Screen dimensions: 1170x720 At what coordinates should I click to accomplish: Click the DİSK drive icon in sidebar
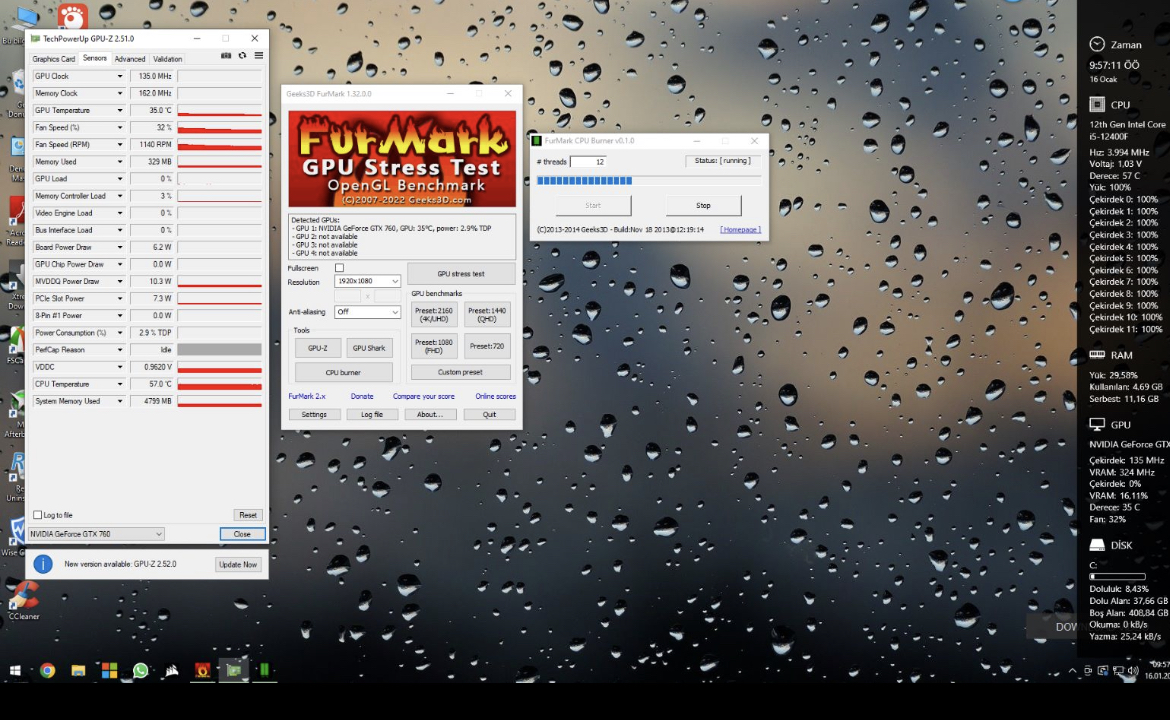pyautogui.click(x=1097, y=545)
